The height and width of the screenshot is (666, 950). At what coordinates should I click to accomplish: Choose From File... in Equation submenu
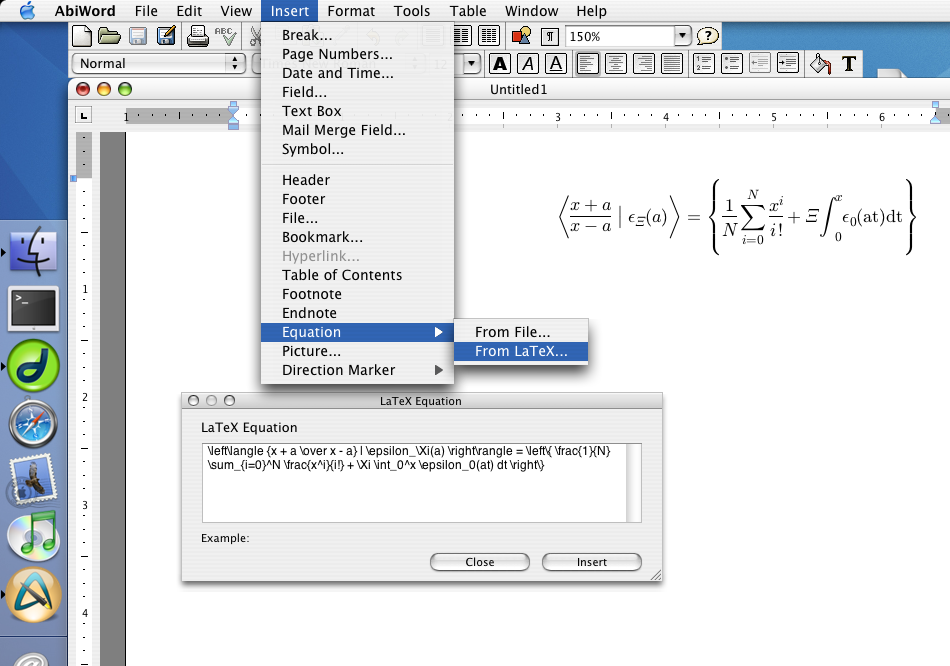(x=521, y=332)
